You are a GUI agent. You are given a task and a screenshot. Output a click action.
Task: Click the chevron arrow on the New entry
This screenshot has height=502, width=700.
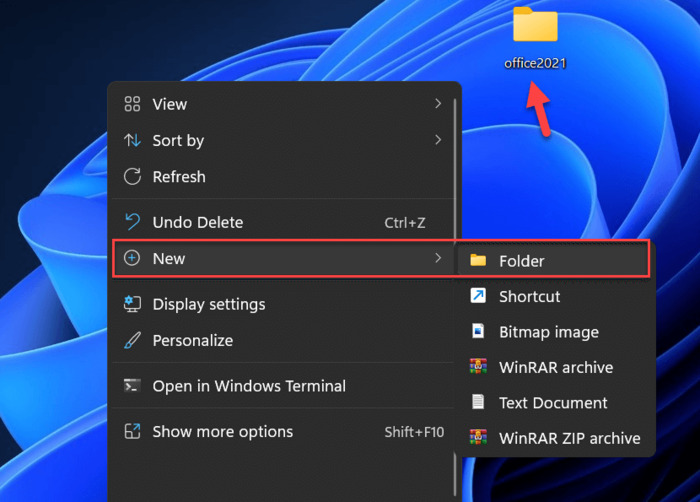tap(438, 259)
